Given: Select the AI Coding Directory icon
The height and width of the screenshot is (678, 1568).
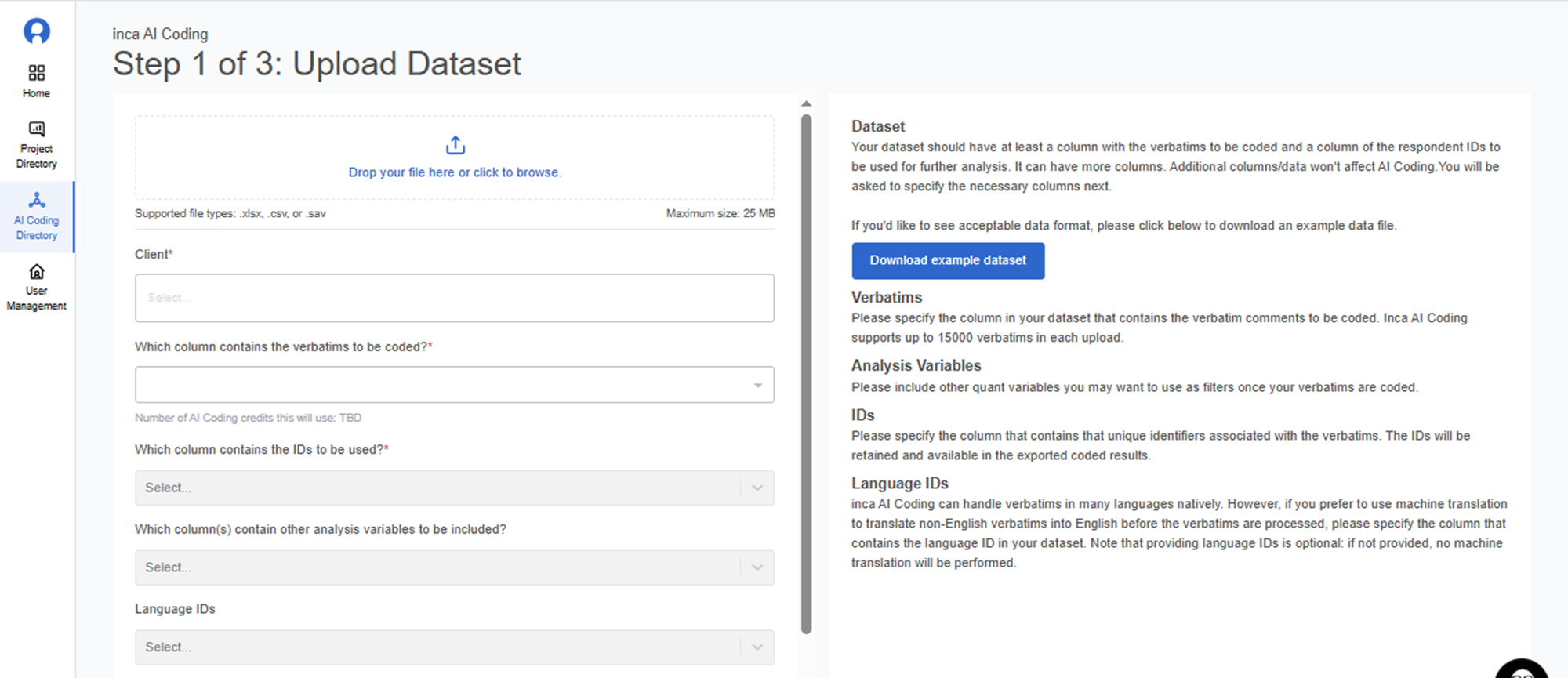Looking at the screenshot, I should 37,200.
